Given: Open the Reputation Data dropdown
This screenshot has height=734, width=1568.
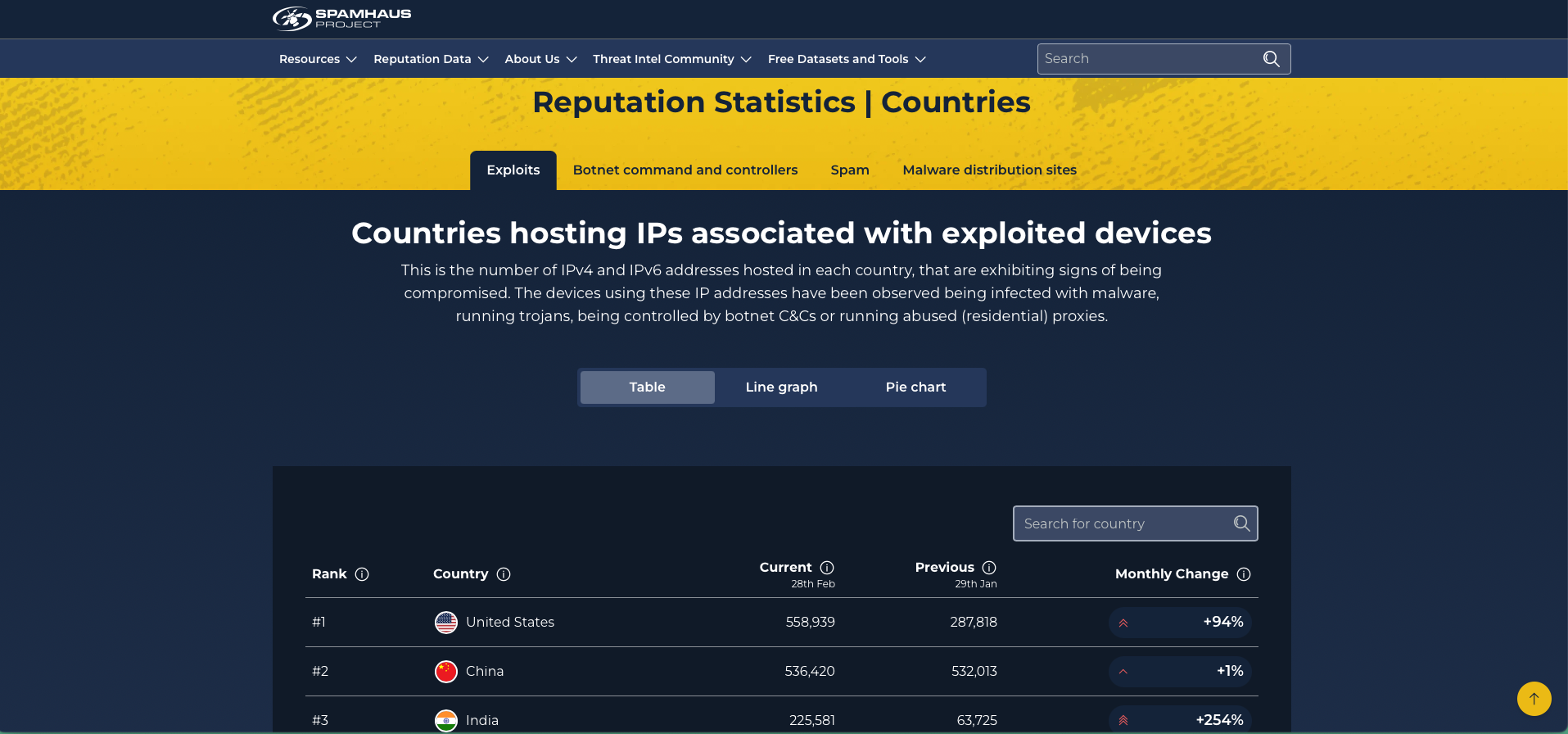Looking at the screenshot, I should coord(431,59).
